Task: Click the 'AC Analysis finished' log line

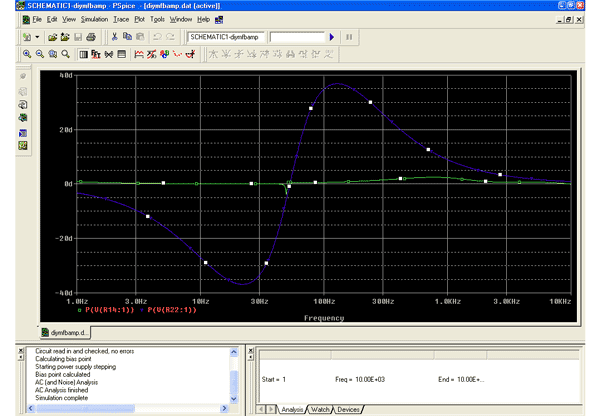Action: click(x=62, y=390)
